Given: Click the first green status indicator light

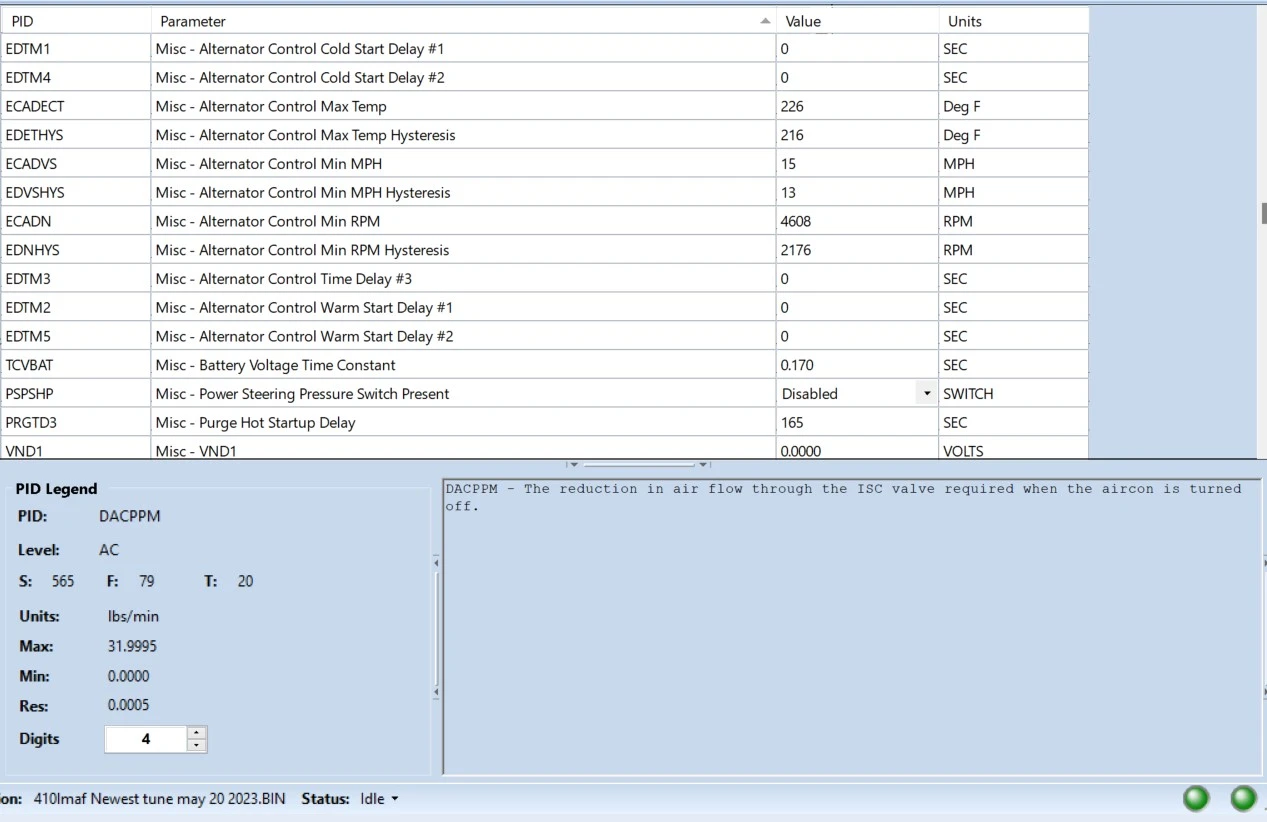Looking at the screenshot, I should pyautogui.click(x=1196, y=798).
